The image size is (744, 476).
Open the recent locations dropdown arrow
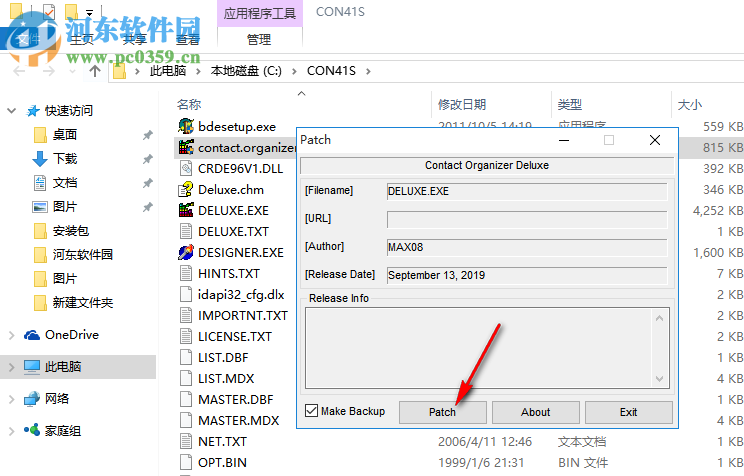(72, 71)
